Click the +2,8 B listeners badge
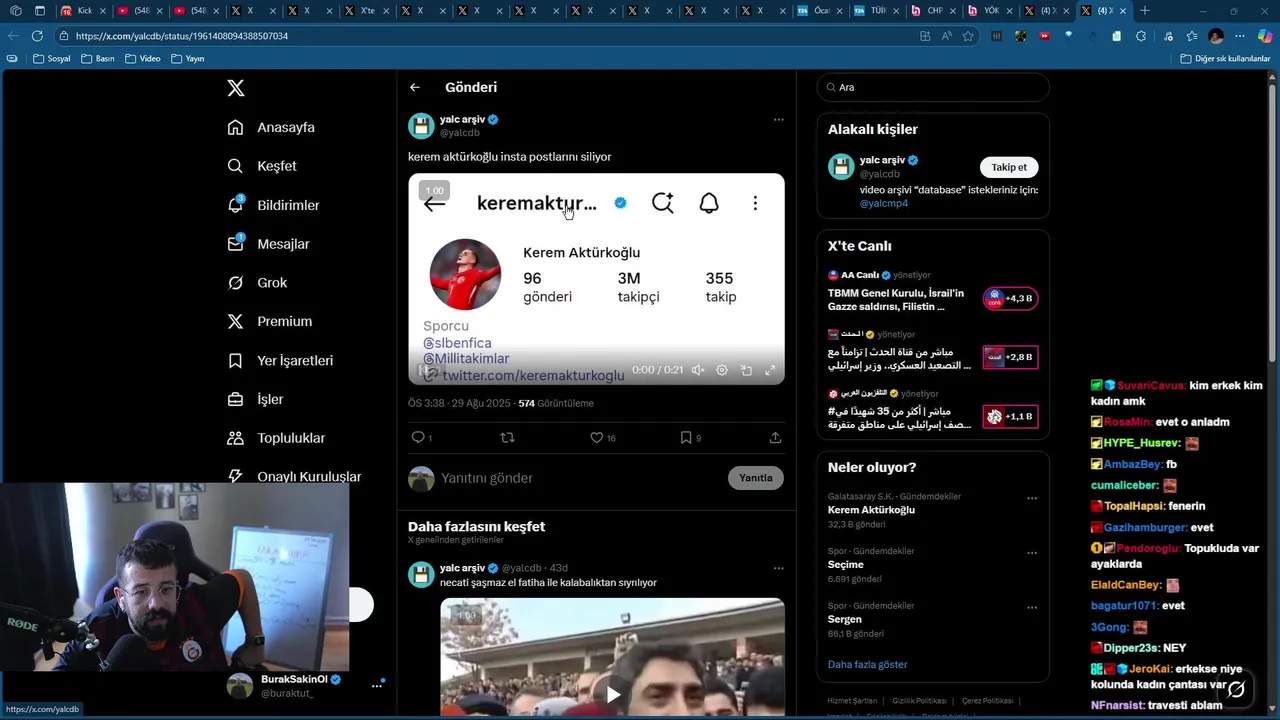 [x=1010, y=357]
